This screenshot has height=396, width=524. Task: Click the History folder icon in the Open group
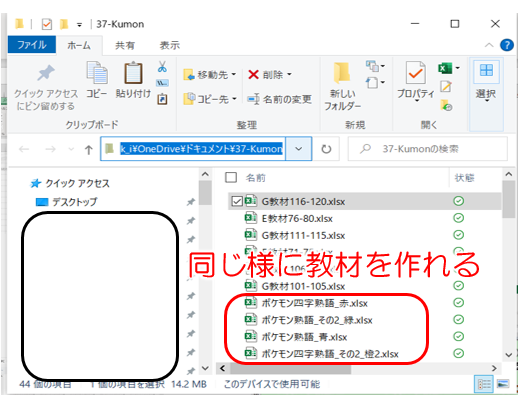click(x=446, y=105)
